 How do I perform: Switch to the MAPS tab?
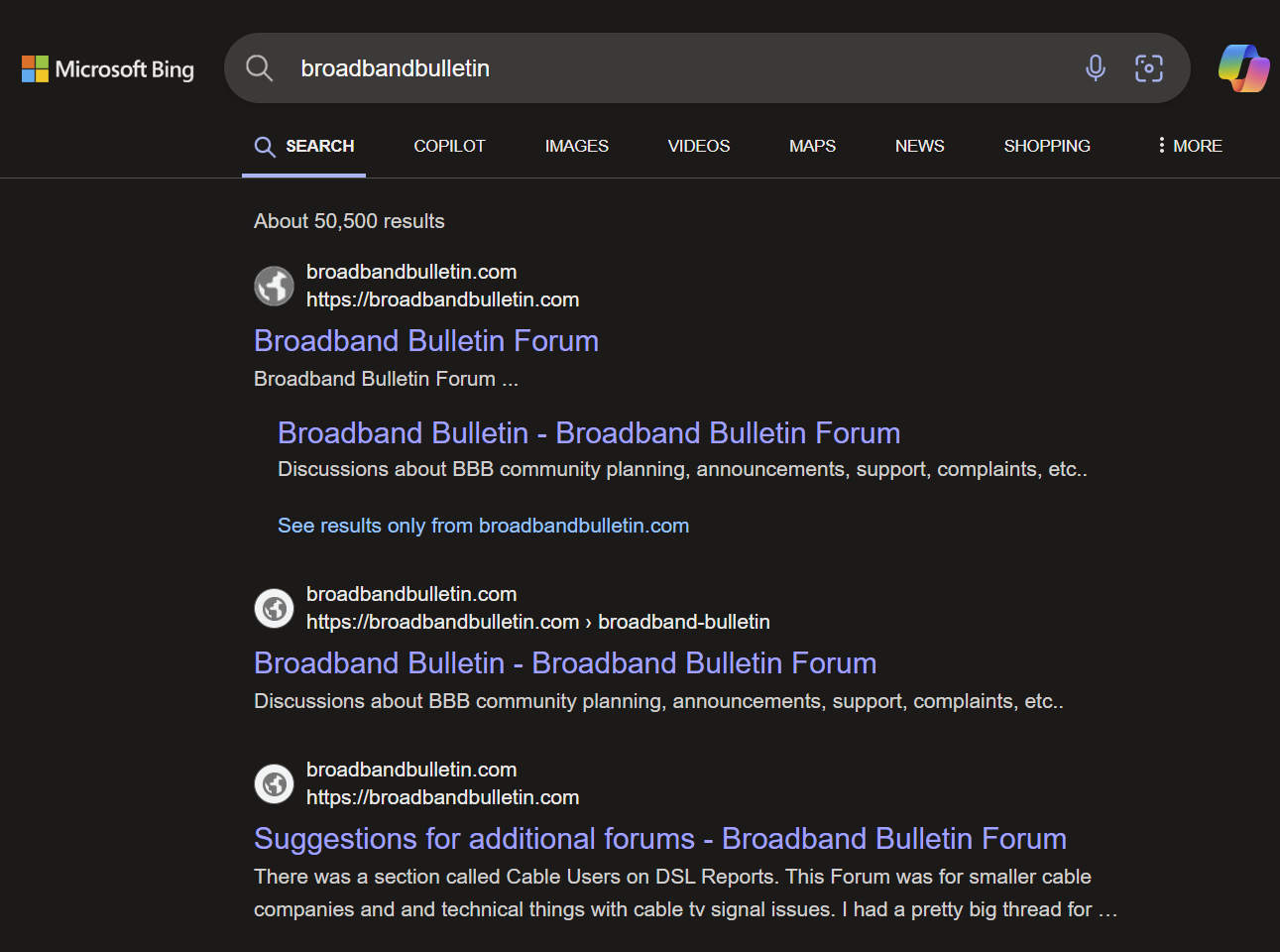pos(812,146)
